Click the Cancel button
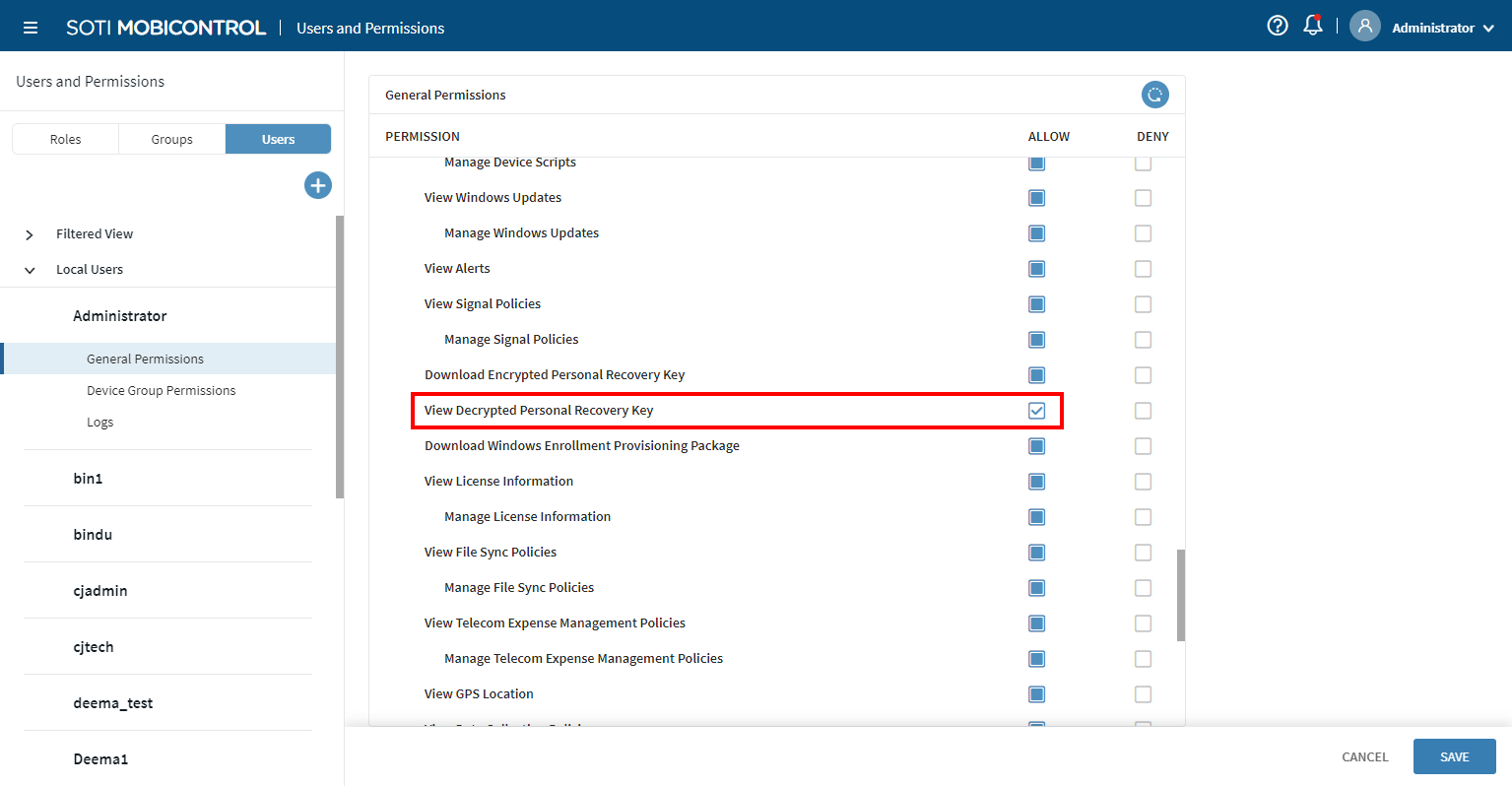Image resolution: width=1512 pixels, height=786 pixels. [1364, 756]
